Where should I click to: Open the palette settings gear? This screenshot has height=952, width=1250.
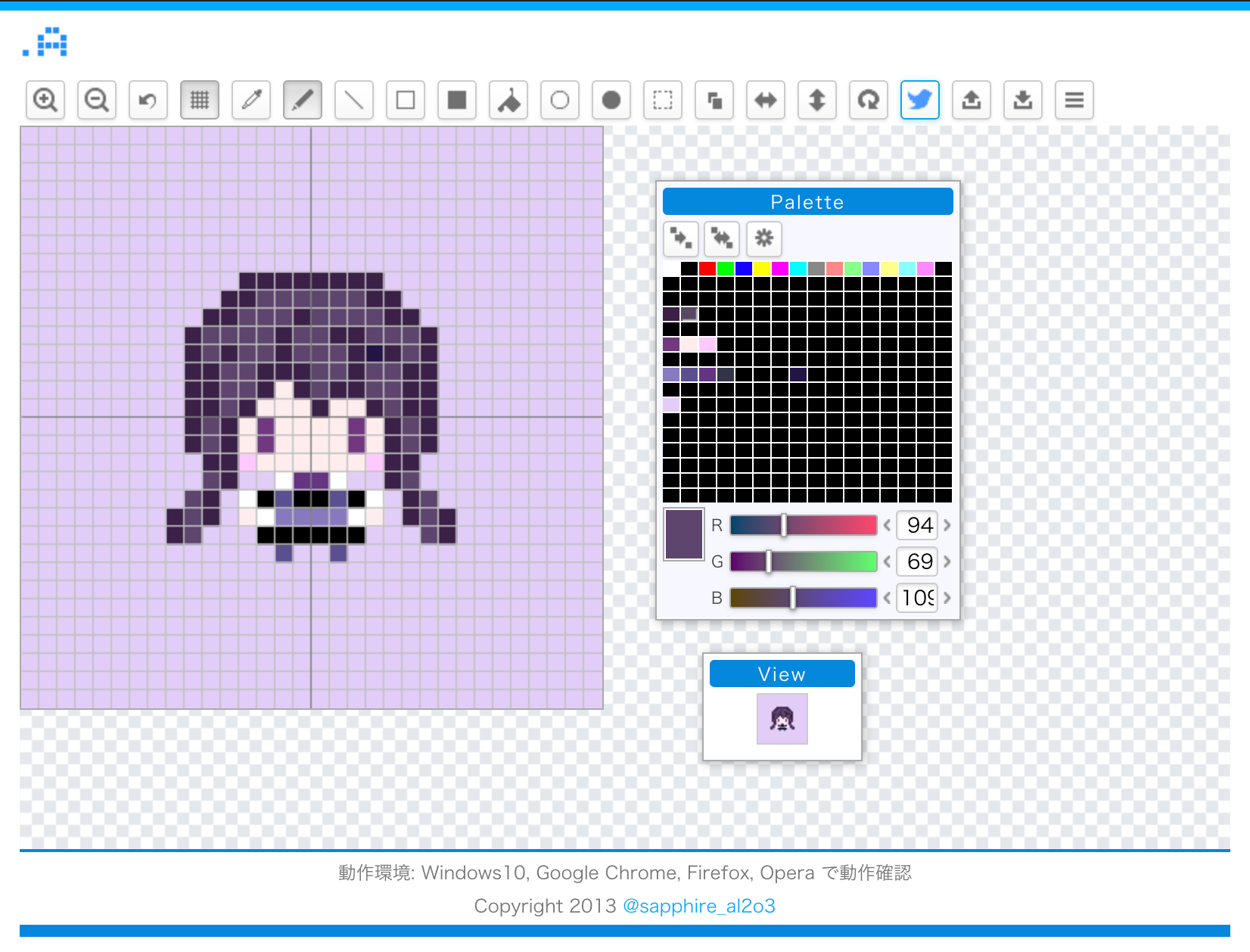tap(764, 238)
